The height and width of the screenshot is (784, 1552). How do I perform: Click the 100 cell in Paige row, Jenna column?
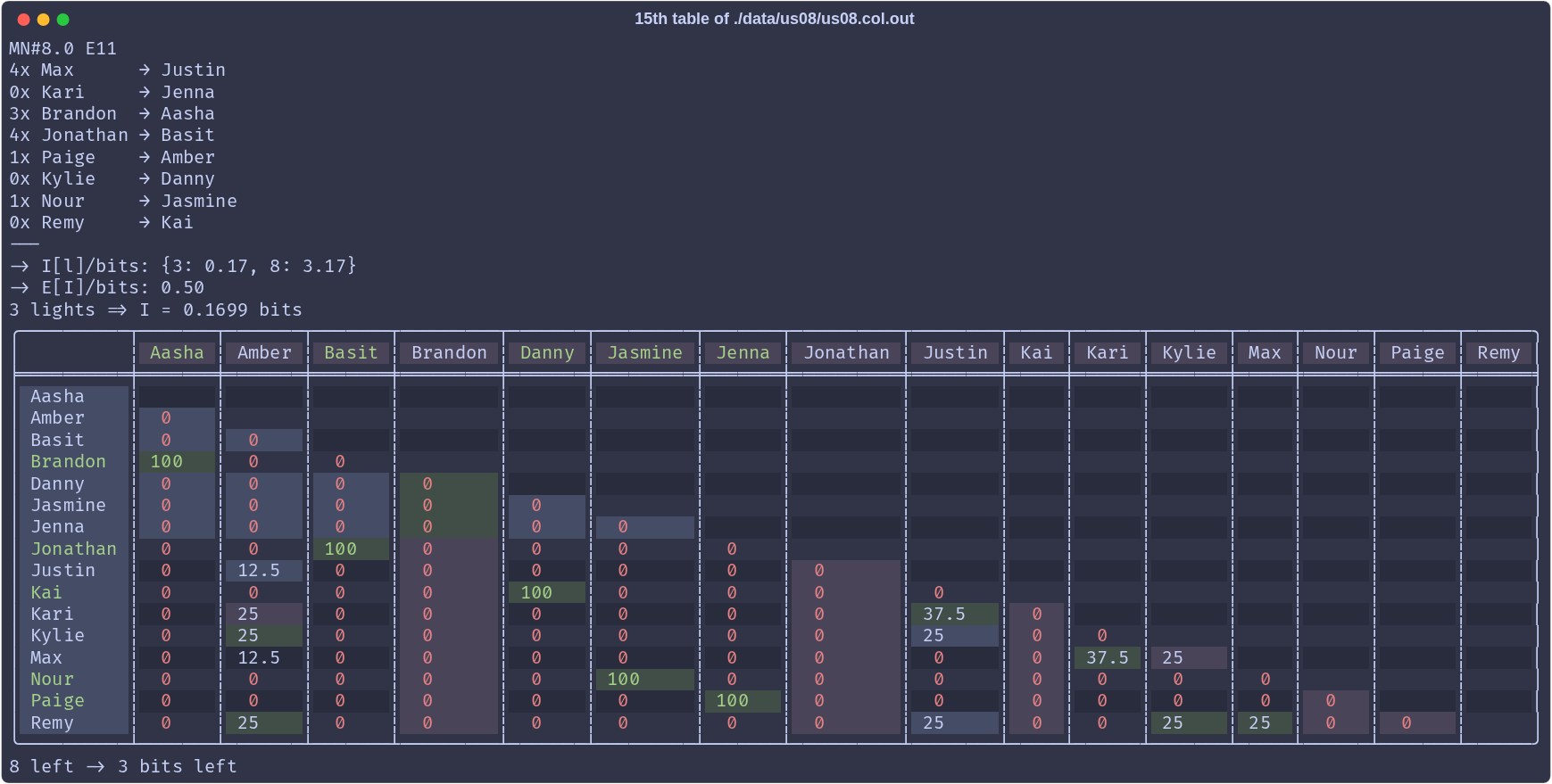pyautogui.click(x=743, y=700)
